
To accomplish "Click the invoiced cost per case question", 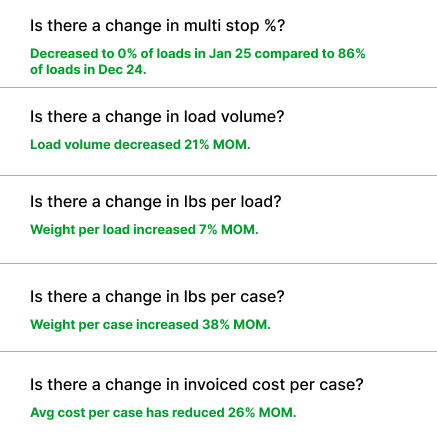I will point(197,385).
